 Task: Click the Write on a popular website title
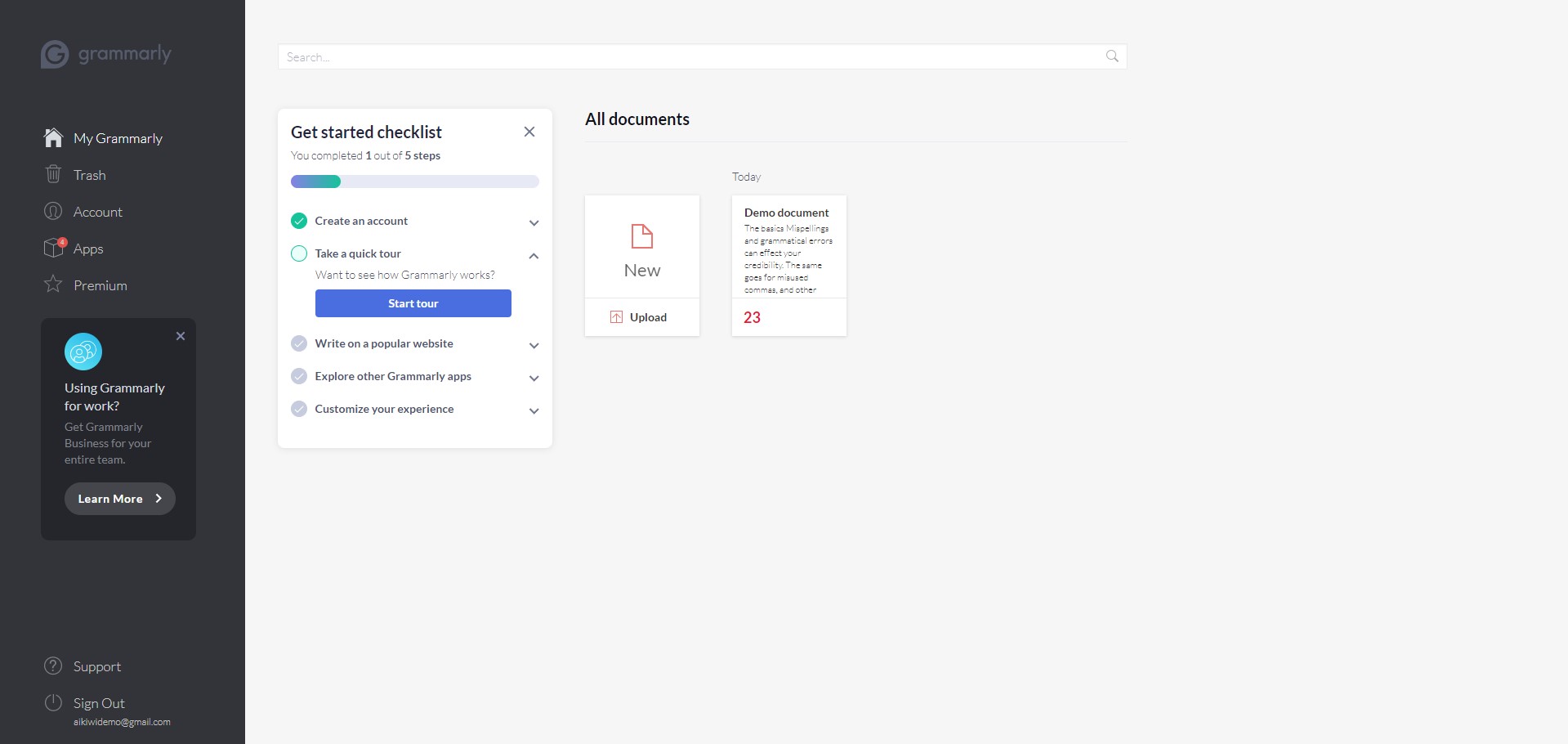384,343
